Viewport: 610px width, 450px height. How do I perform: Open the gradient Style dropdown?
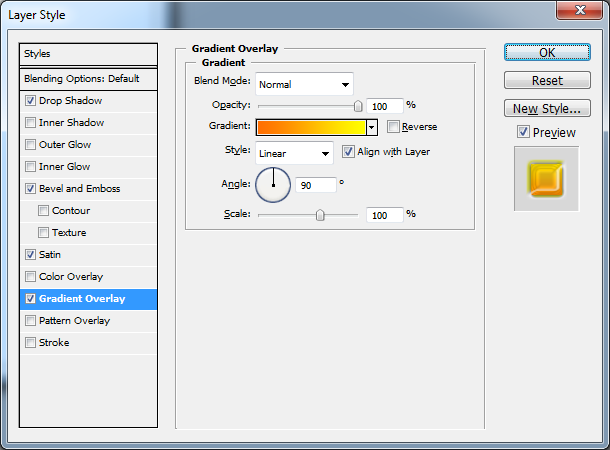point(294,153)
